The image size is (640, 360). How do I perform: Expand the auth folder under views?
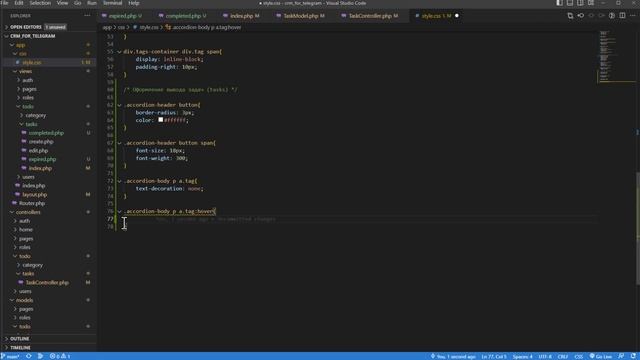pos(48,80)
